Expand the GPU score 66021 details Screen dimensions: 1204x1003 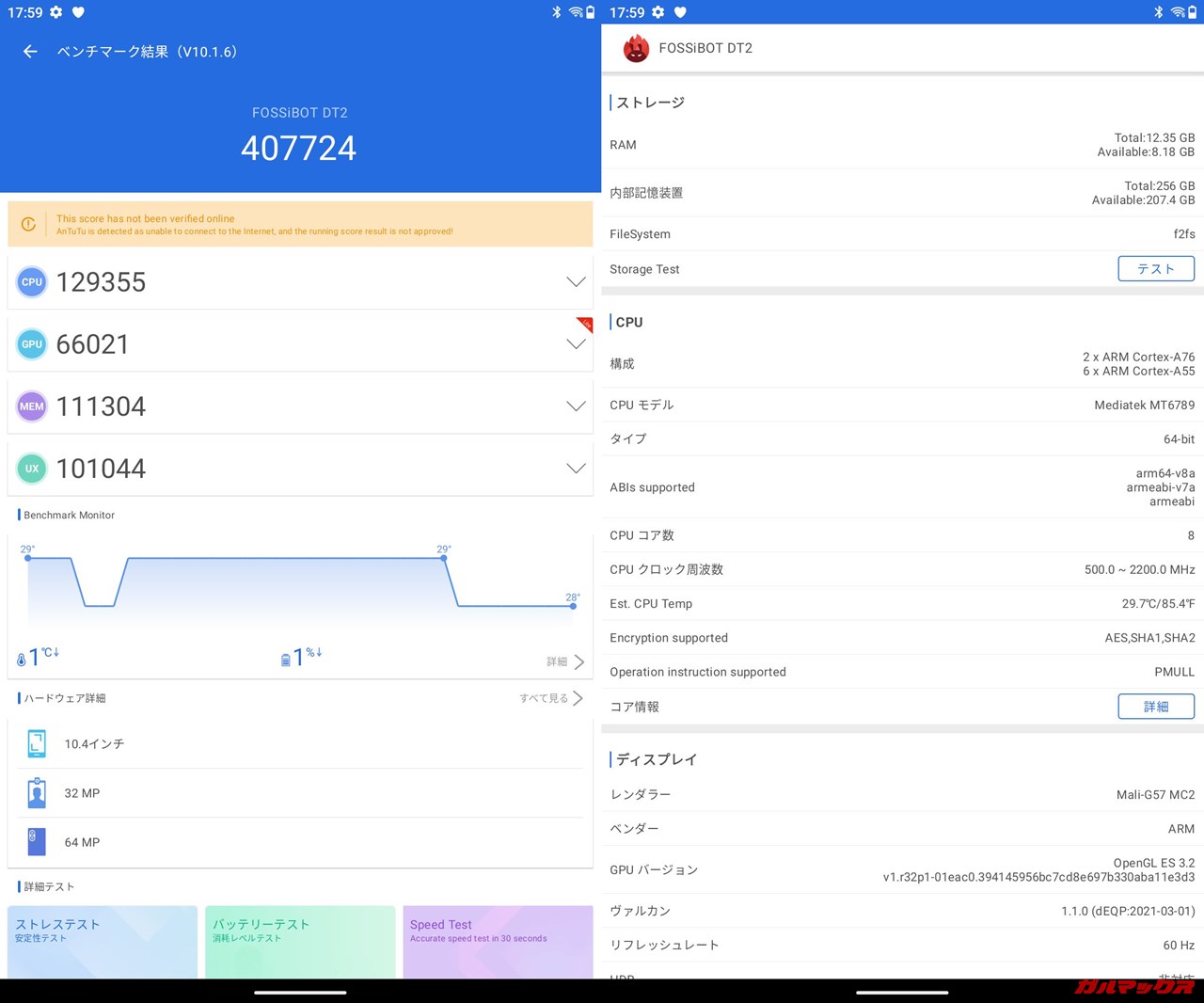[576, 344]
